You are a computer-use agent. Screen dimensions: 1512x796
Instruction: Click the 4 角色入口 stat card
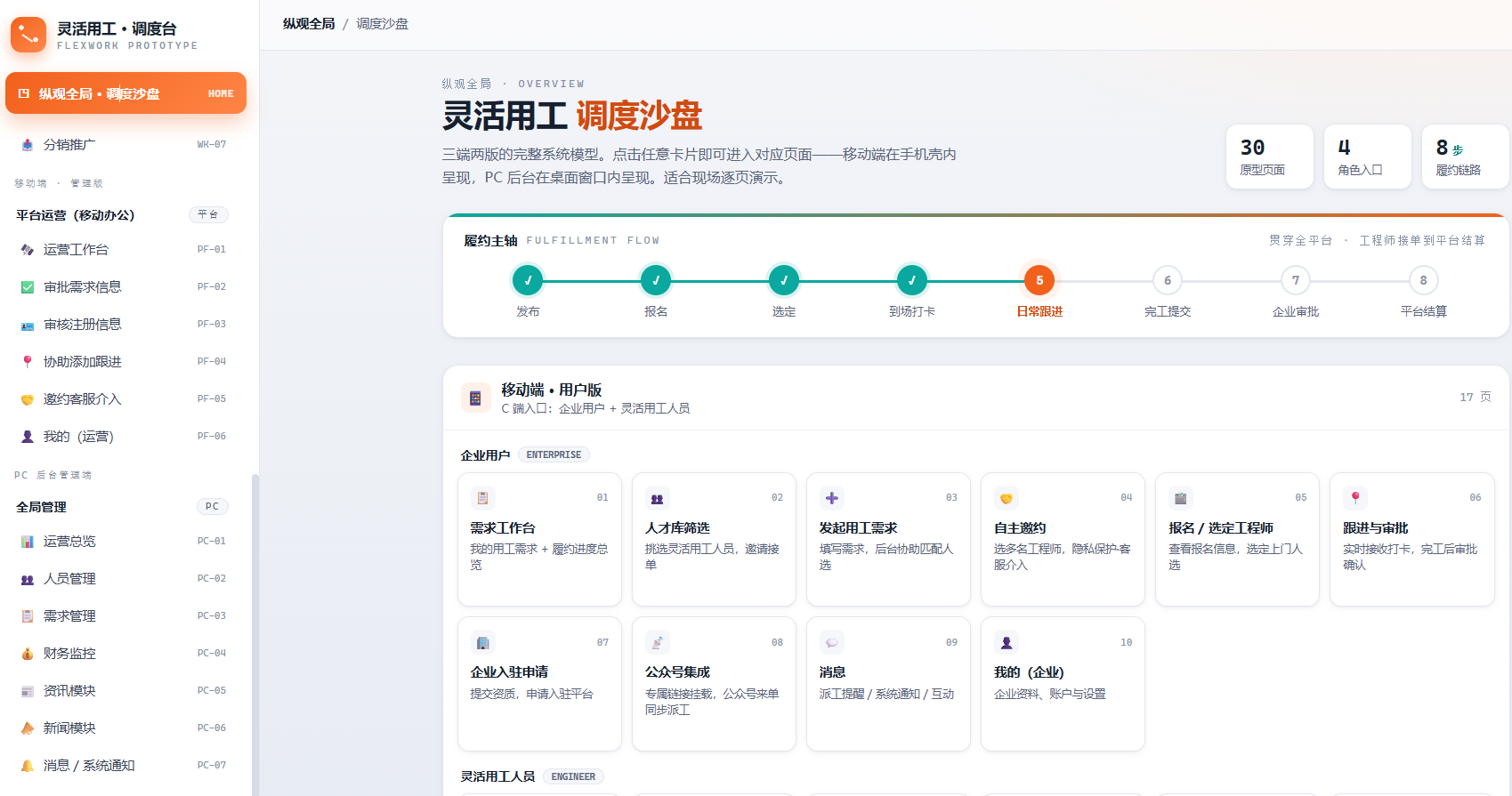[1368, 157]
